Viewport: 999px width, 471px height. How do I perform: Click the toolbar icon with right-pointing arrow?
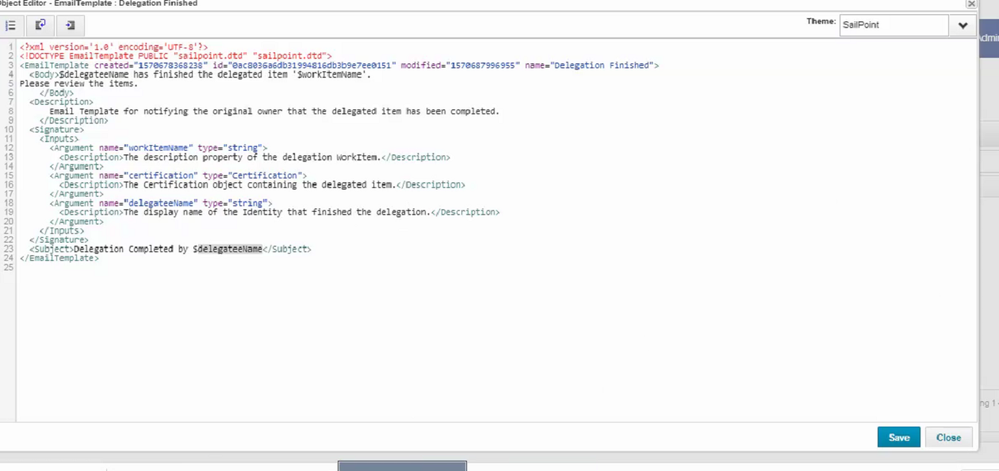click(x=70, y=25)
